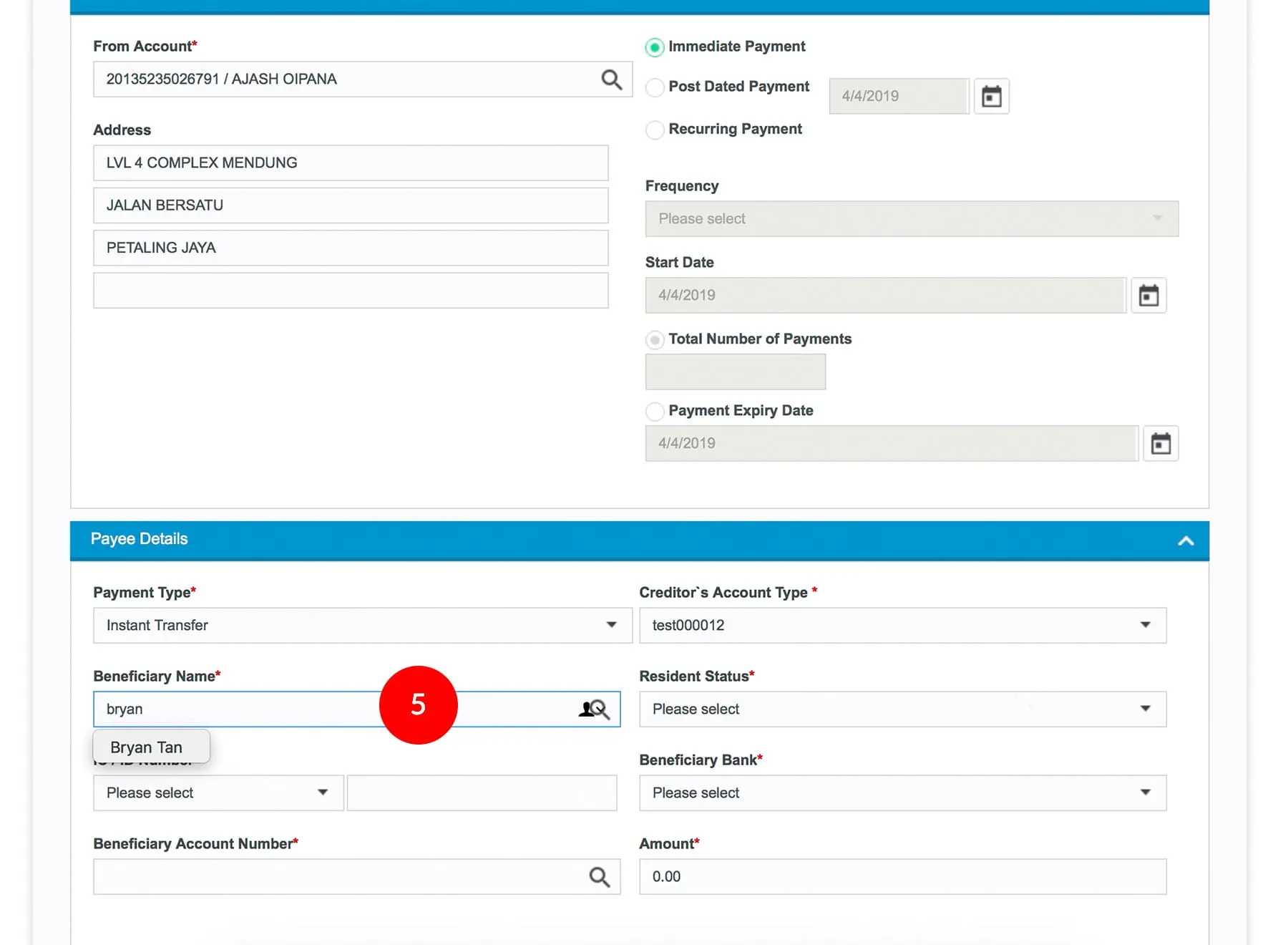Viewport: 1288px width, 945px height.
Task: Click the Payee Details header bar title
Action: [x=139, y=539]
